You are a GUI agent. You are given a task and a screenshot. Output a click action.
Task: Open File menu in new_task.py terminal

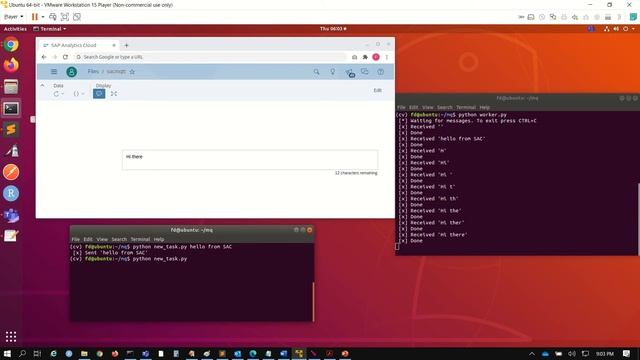(76, 239)
